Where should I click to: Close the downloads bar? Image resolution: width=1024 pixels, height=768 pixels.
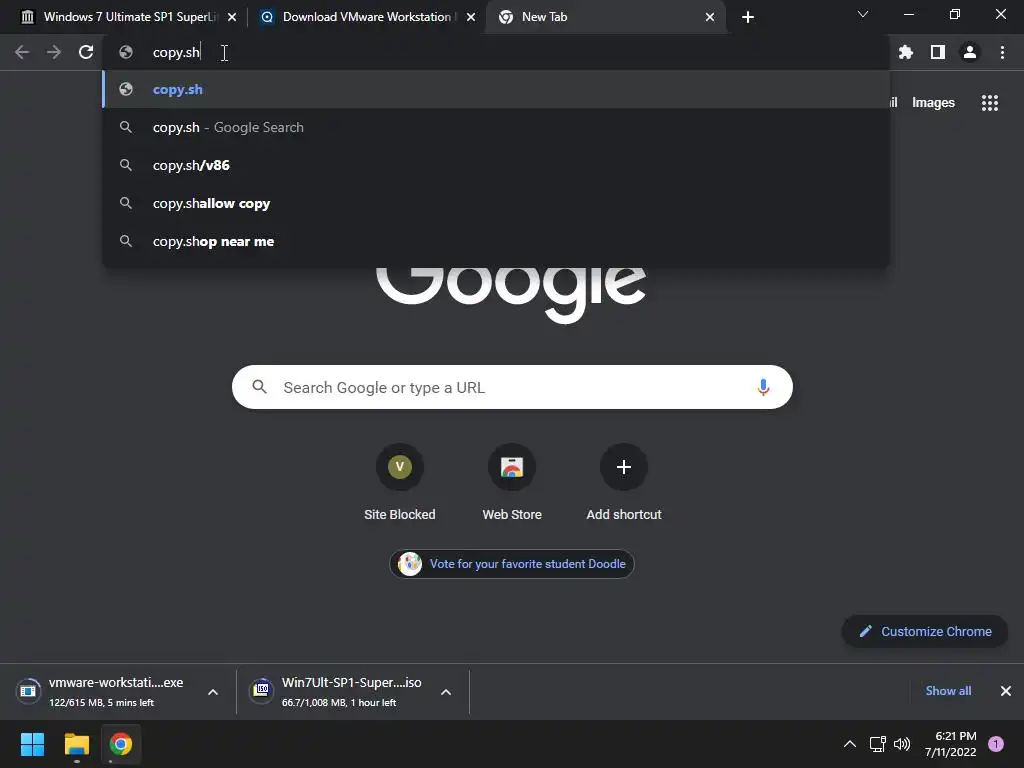(x=1006, y=691)
